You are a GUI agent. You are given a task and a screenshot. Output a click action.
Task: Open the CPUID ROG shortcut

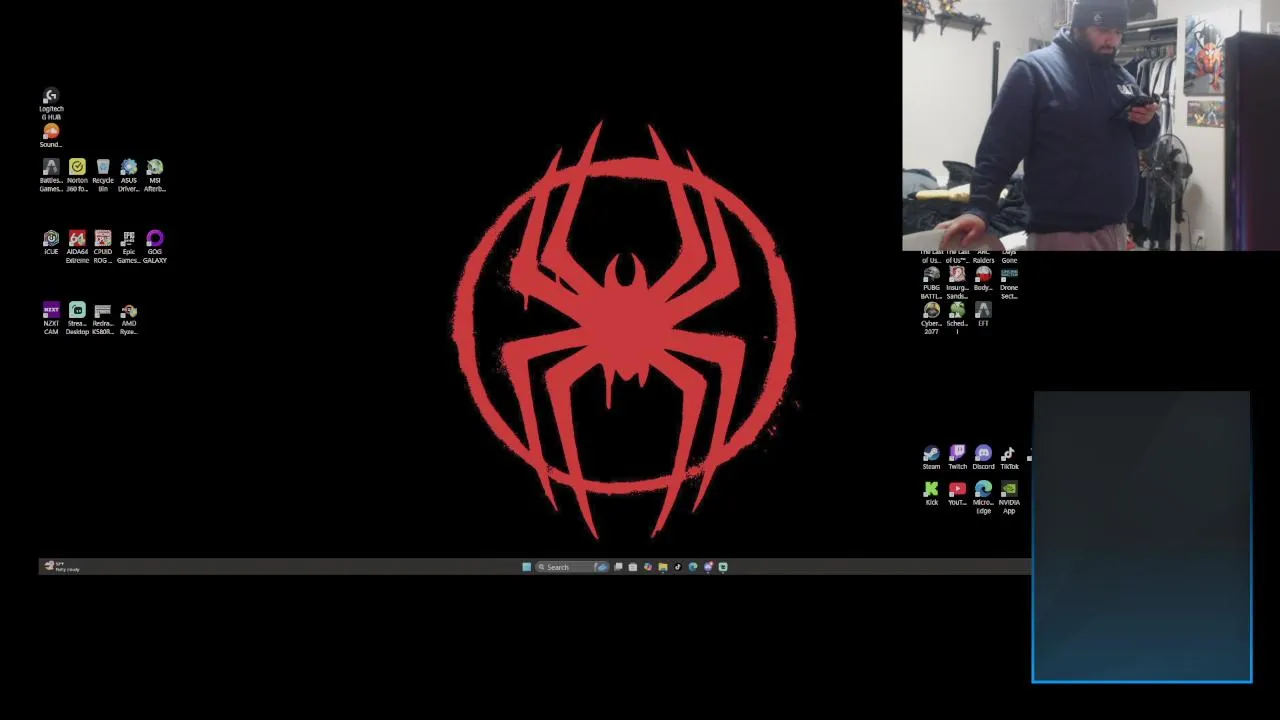103,247
